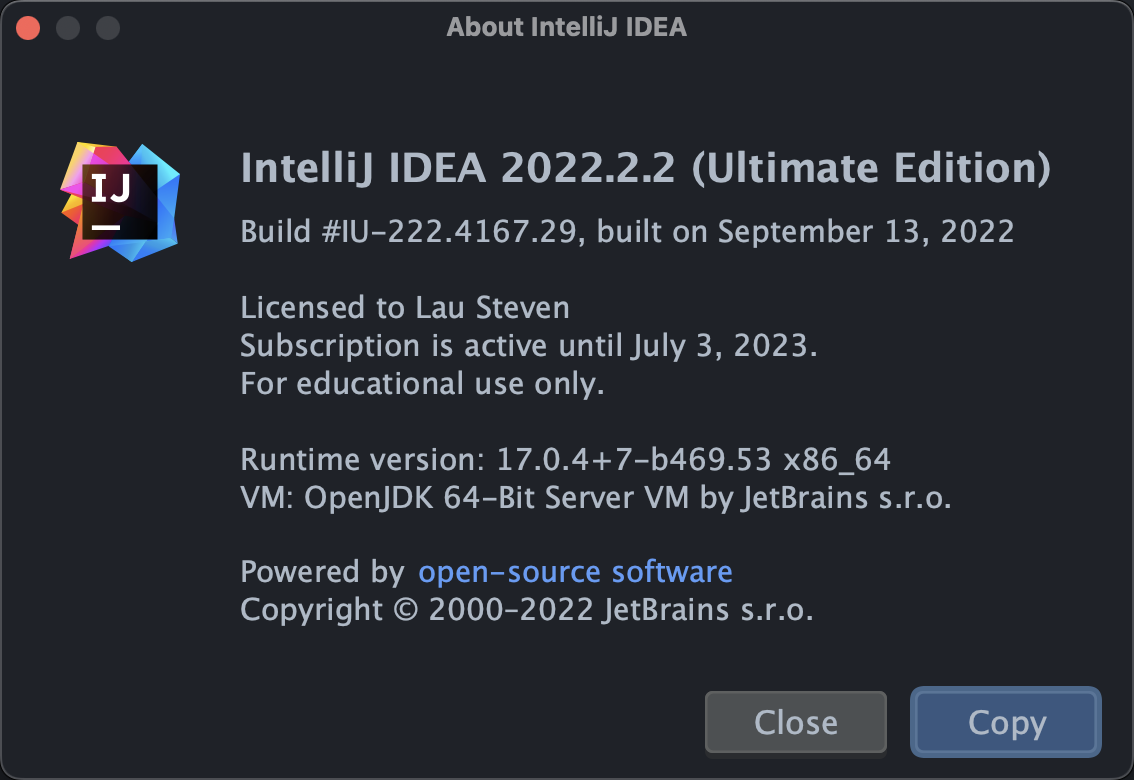Click the IntelliJ IDEA logo icon

point(118,200)
